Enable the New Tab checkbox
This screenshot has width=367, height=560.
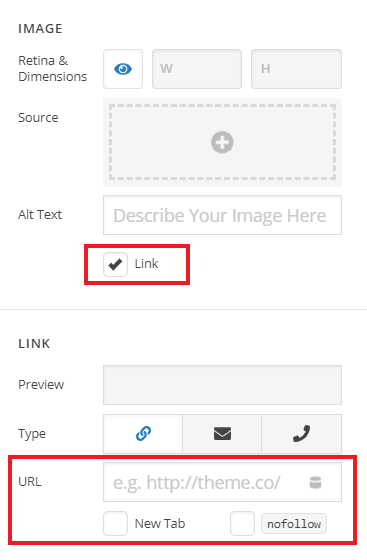click(115, 524)
